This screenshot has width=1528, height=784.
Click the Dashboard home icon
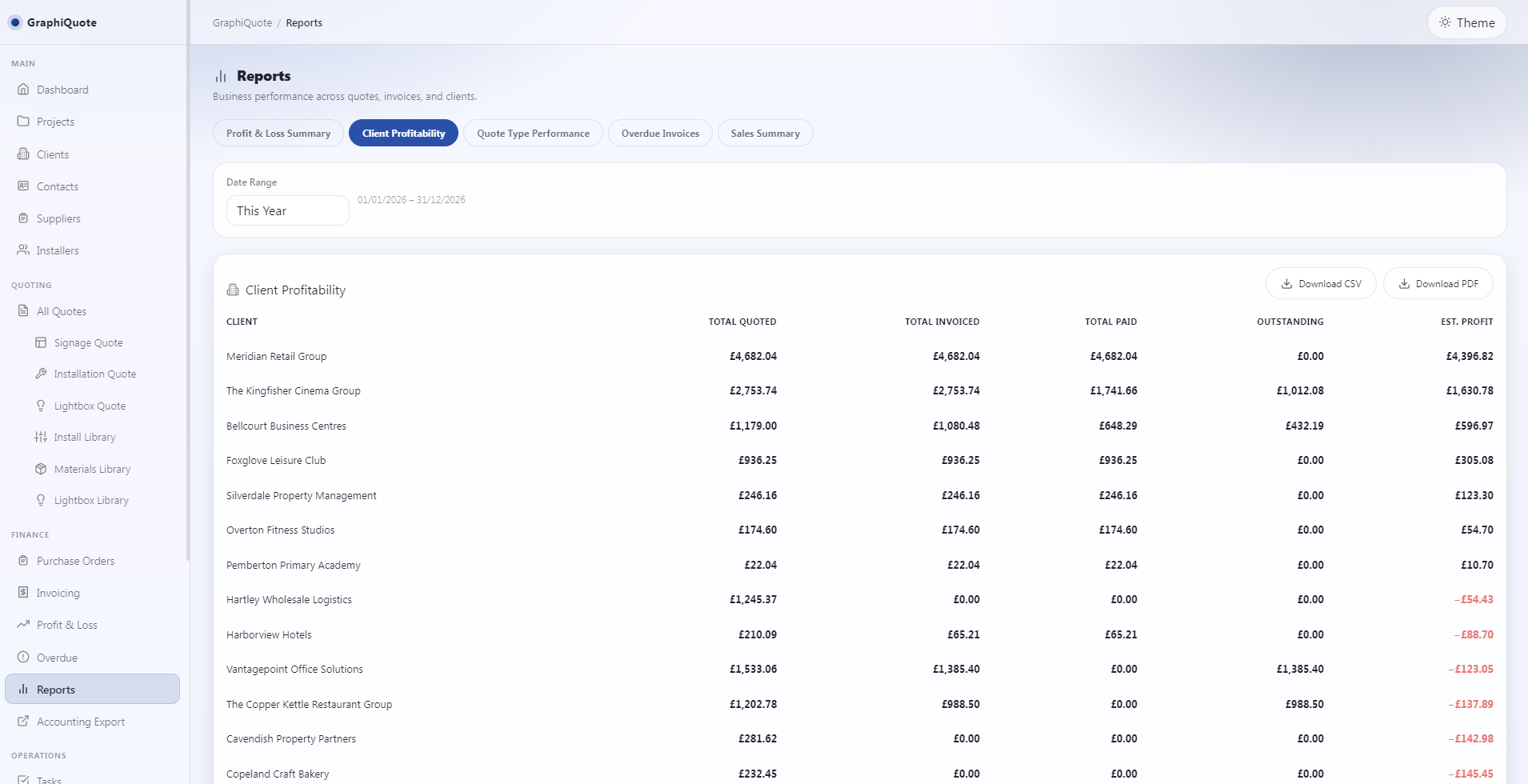tap(23, 90)
